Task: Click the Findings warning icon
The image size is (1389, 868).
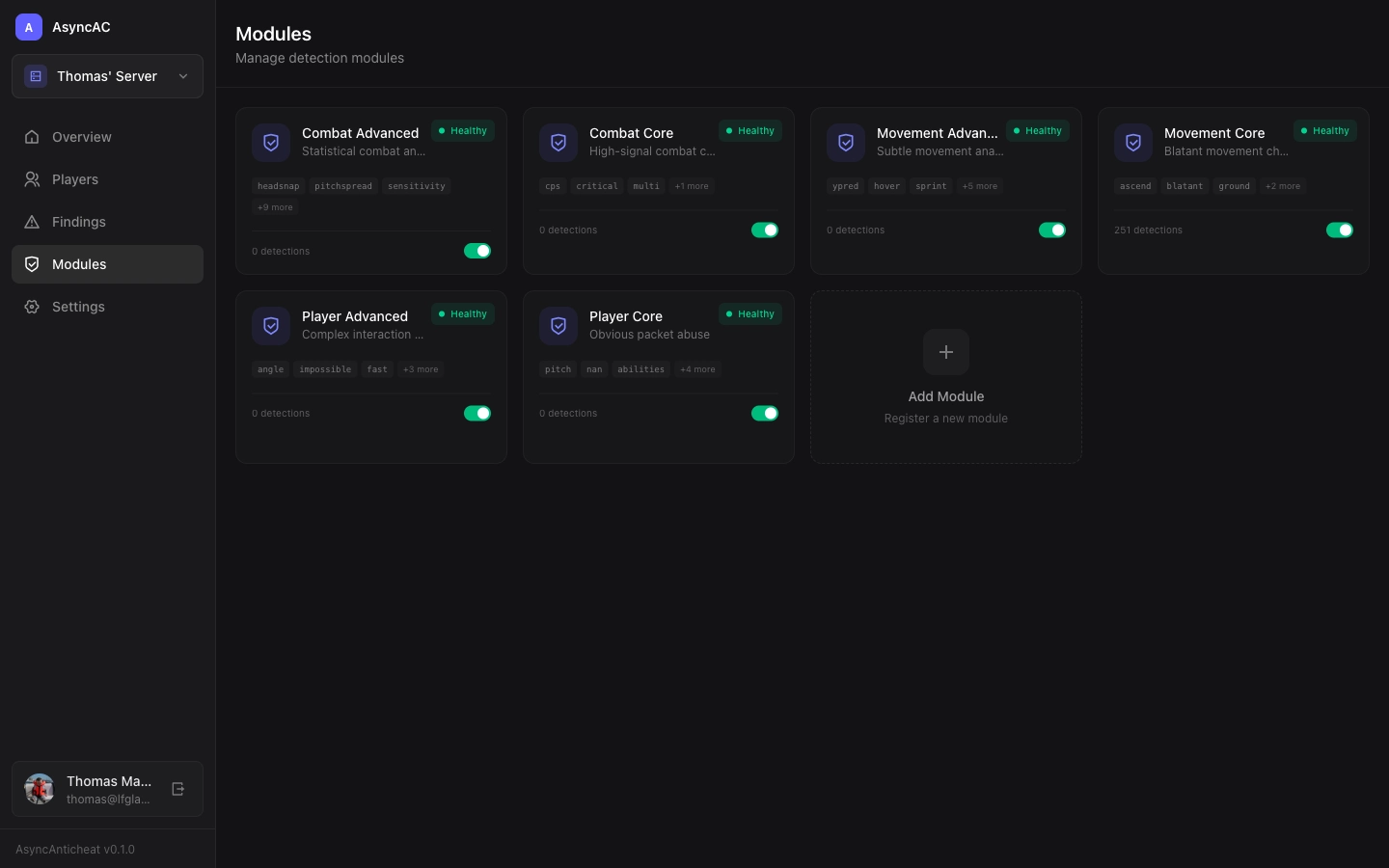Action: [30, 222]
